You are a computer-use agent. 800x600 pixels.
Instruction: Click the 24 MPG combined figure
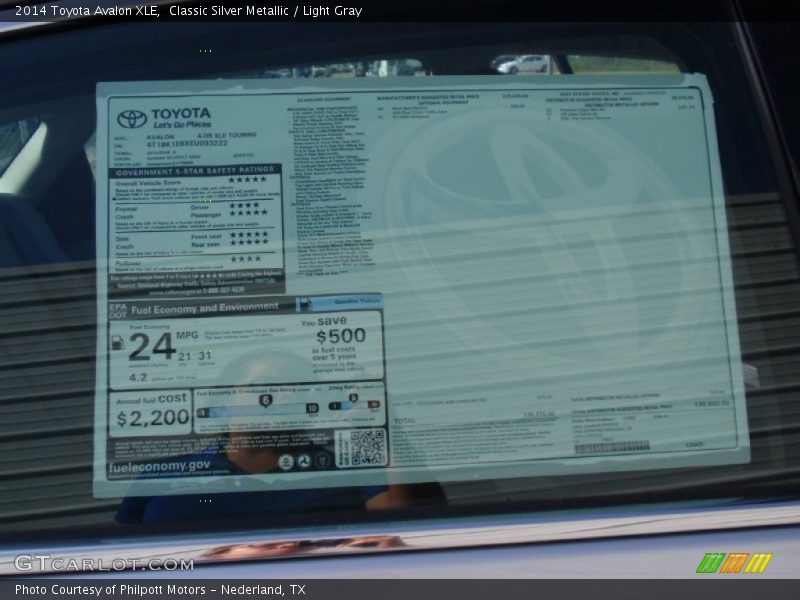click(x=150, y=346)
